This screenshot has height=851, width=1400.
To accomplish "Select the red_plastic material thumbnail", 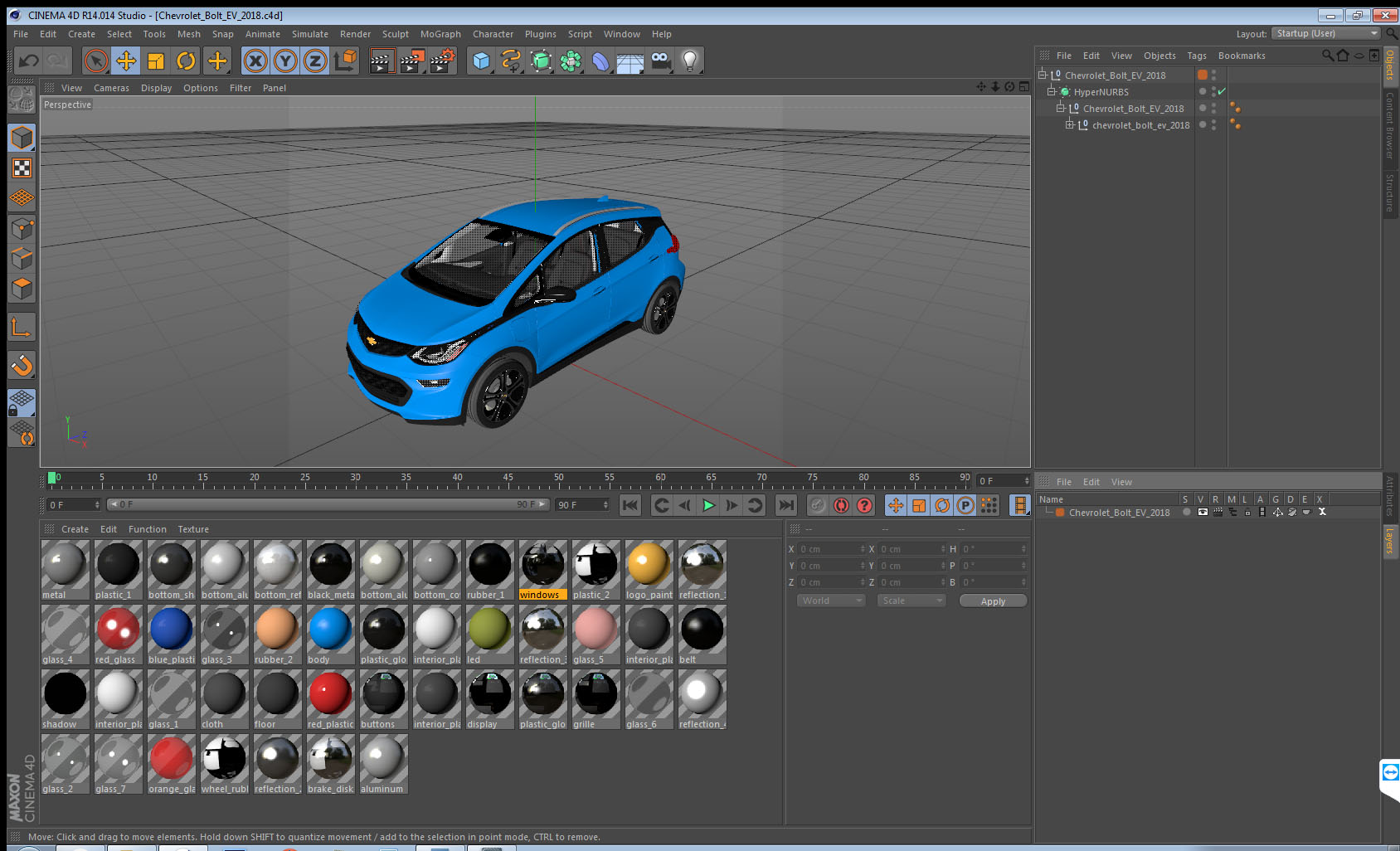I will point(330,699).
